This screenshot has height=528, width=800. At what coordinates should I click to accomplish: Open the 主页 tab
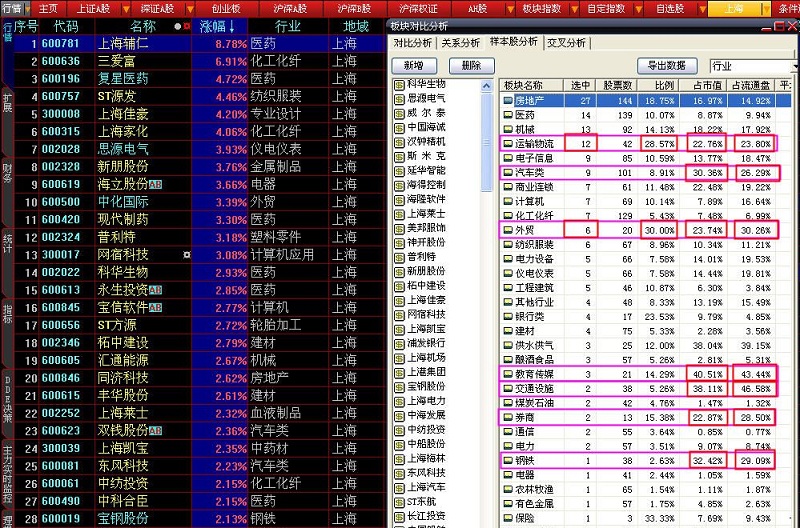tap(47, 9)
